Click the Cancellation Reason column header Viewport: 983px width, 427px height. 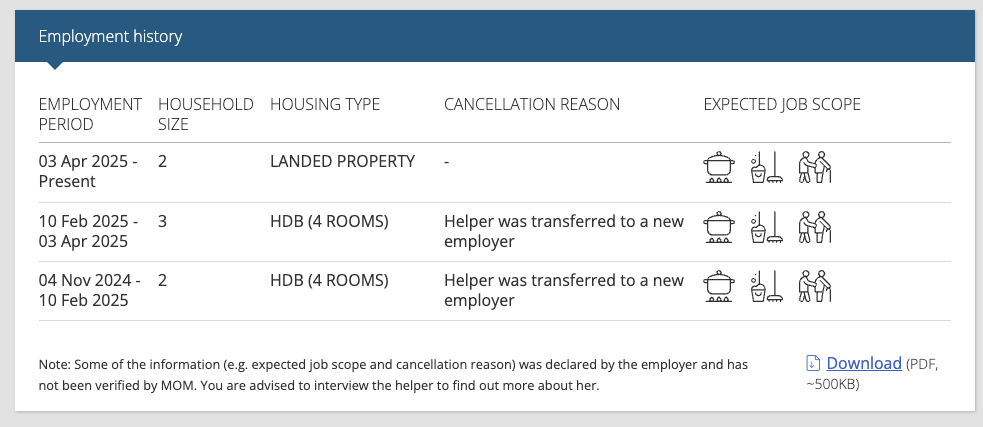pyautogui.click(x=532, y=104)
